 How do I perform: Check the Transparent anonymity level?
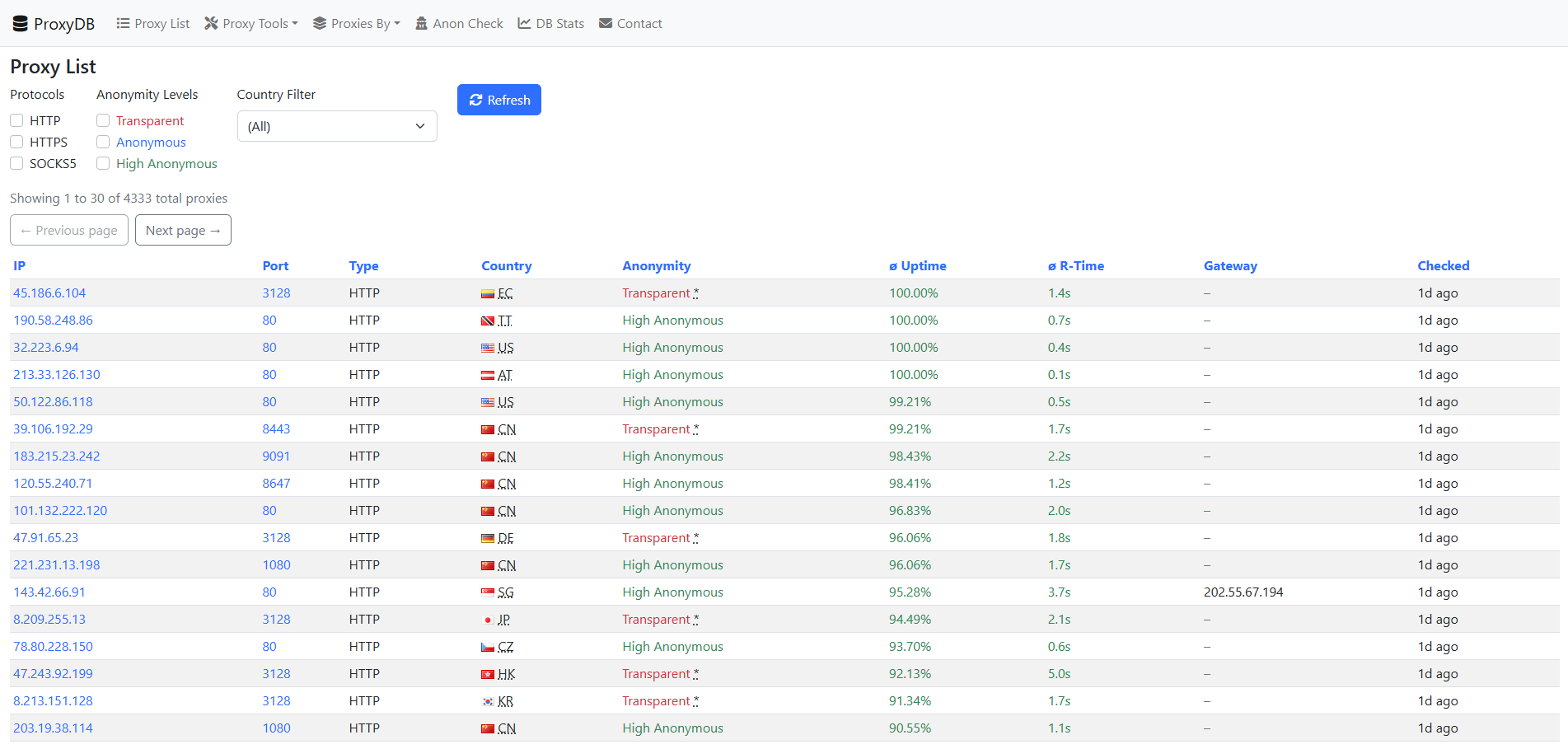(x=103, y=120)
